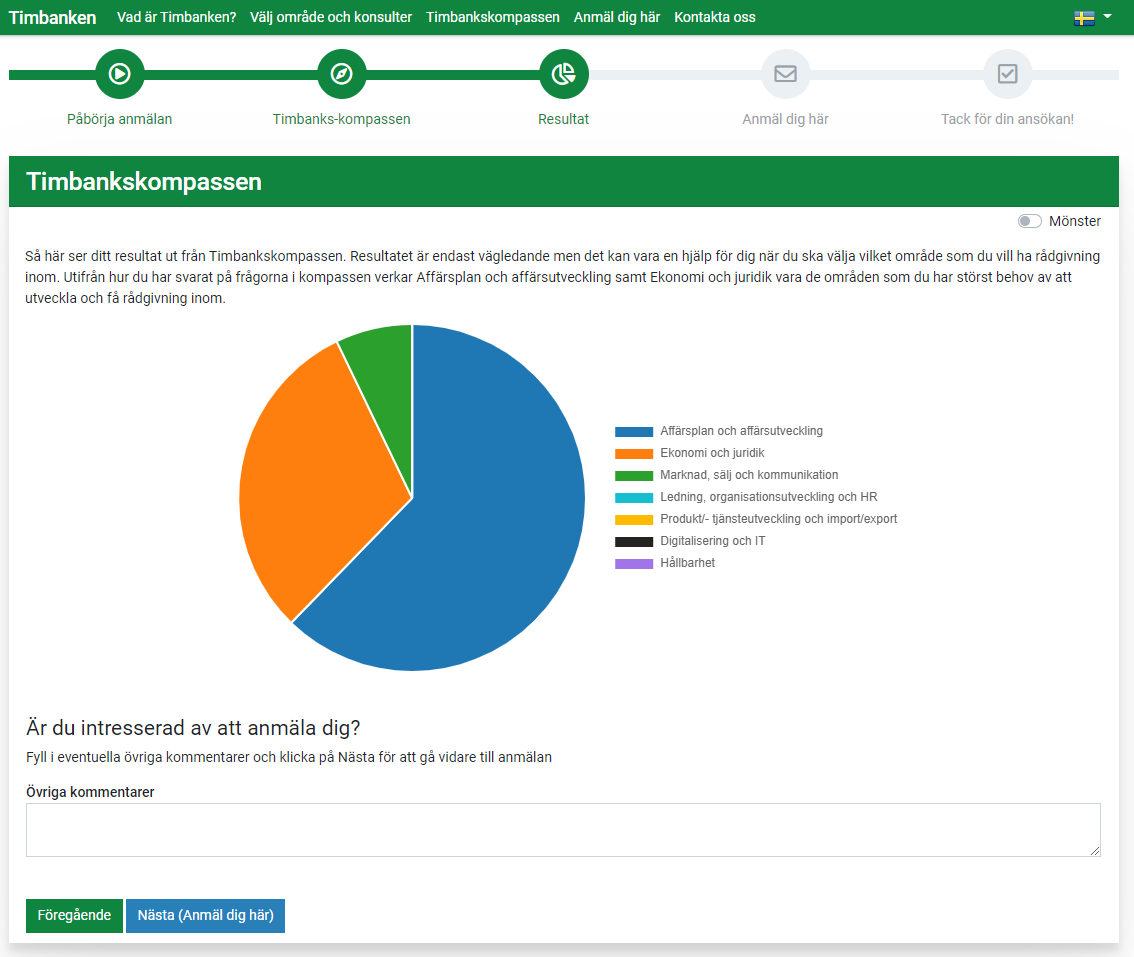Click the blue Affärsplan legend swatch

(633, 432)
